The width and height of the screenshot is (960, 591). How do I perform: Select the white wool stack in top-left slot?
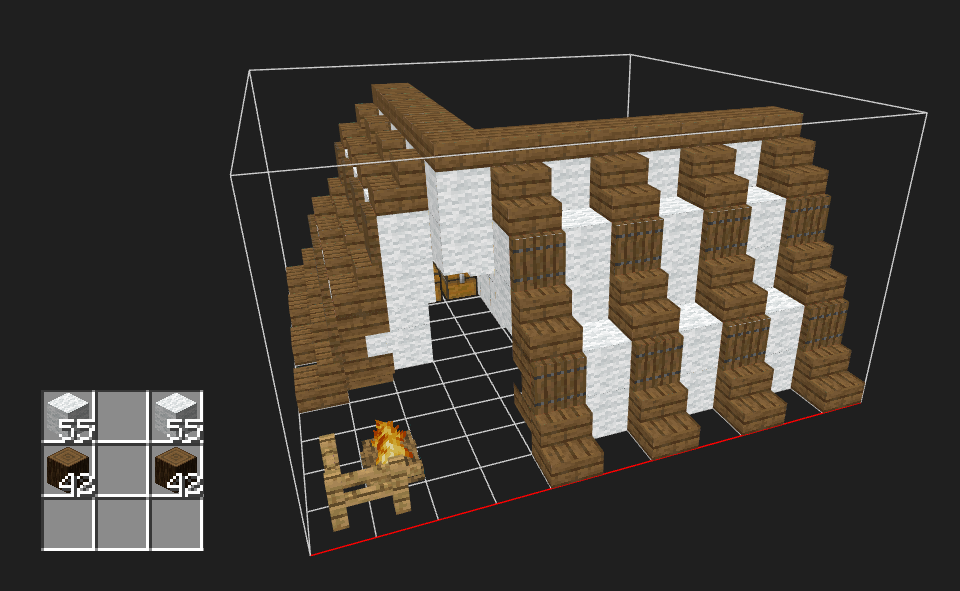pos(68,416)
